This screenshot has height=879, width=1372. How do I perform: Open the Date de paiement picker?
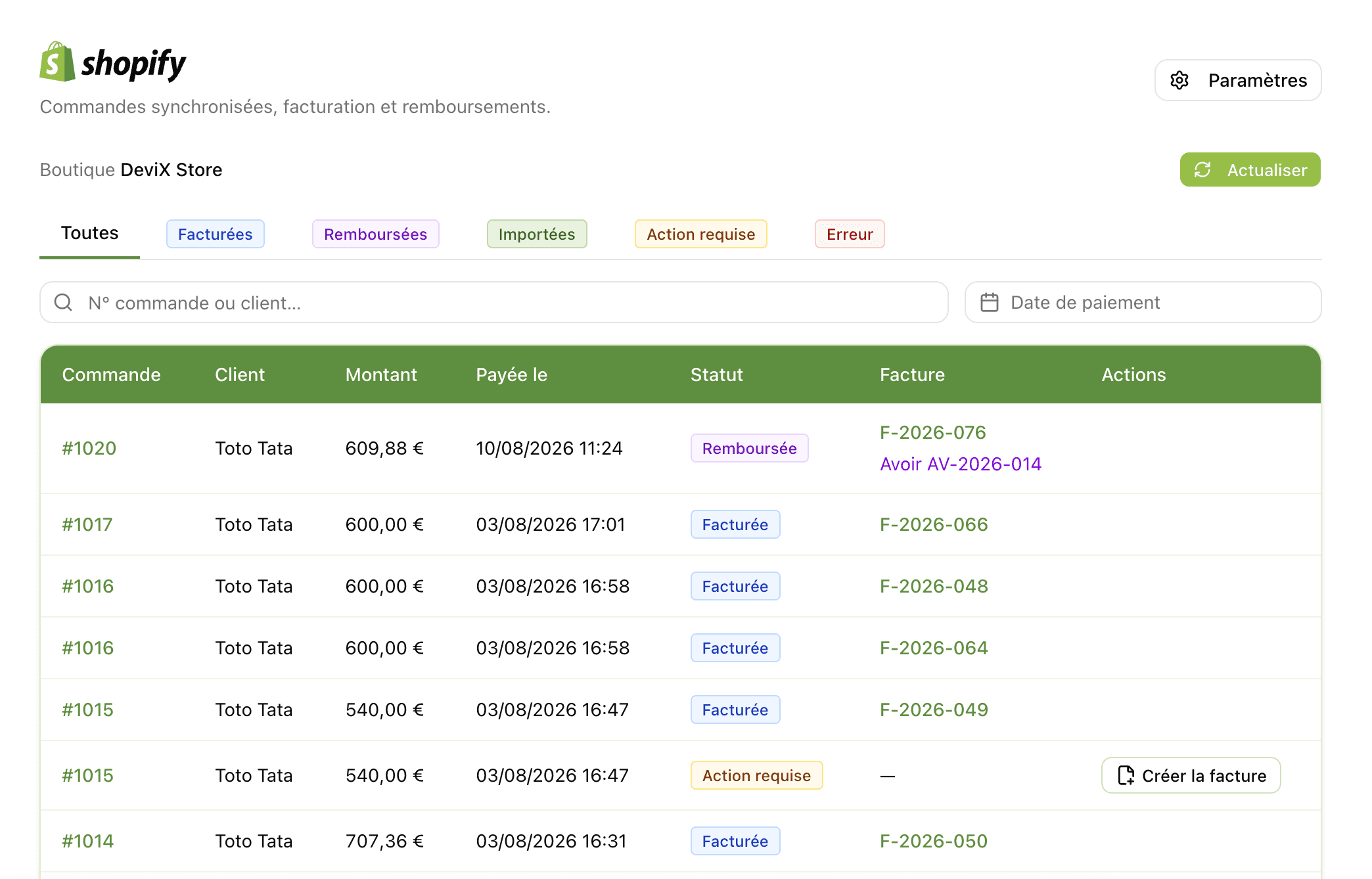tap(1143, 302)
